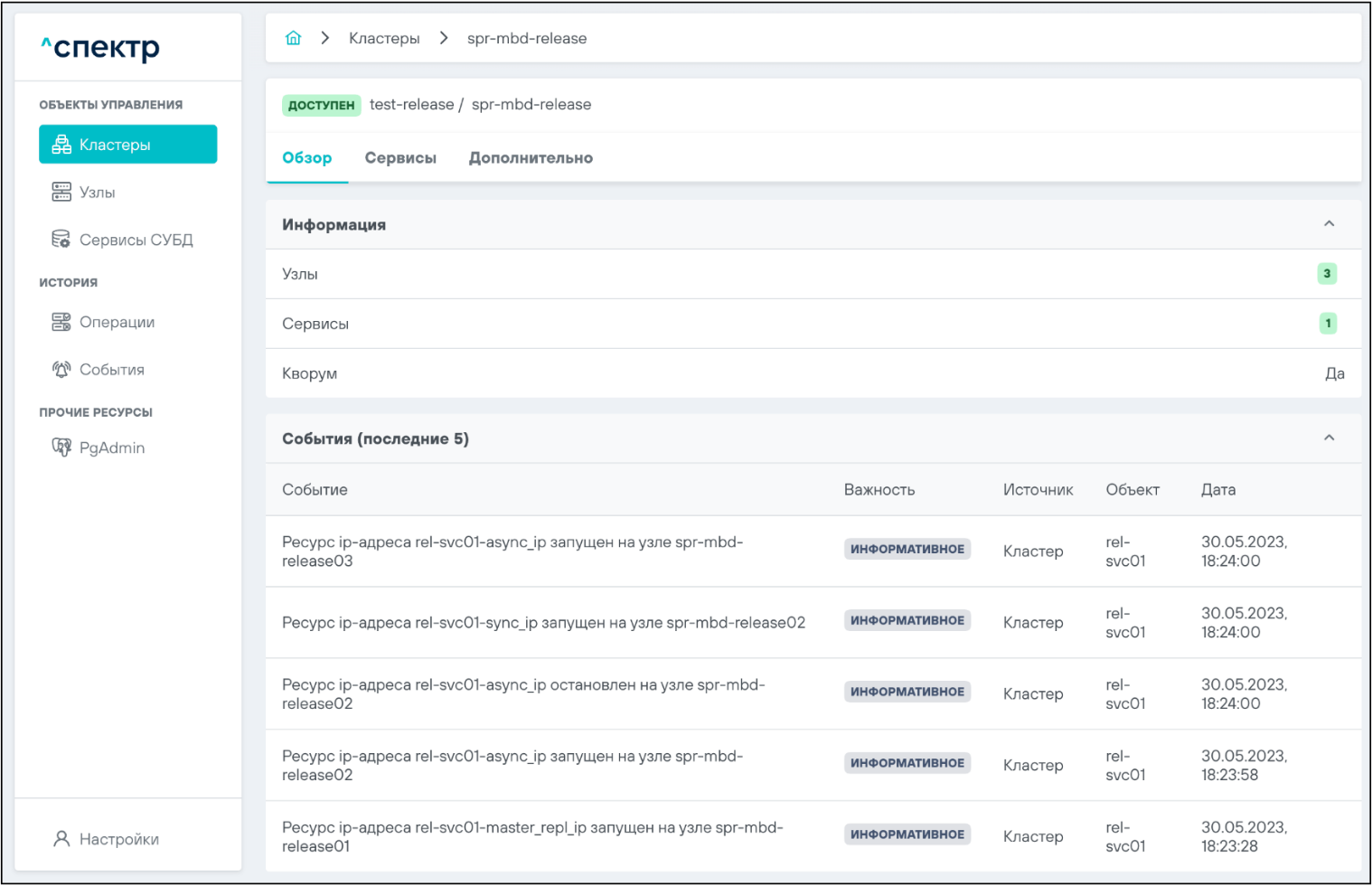Click the Операции icon in sidebar
The width and height of the screenshot is (1372, 886).
tap(61, 322)
